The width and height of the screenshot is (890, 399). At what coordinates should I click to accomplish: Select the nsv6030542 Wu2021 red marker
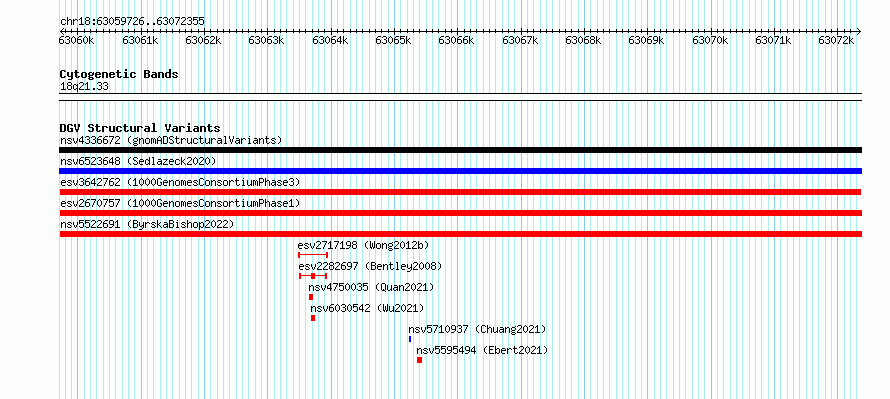(x=313, y=318)
